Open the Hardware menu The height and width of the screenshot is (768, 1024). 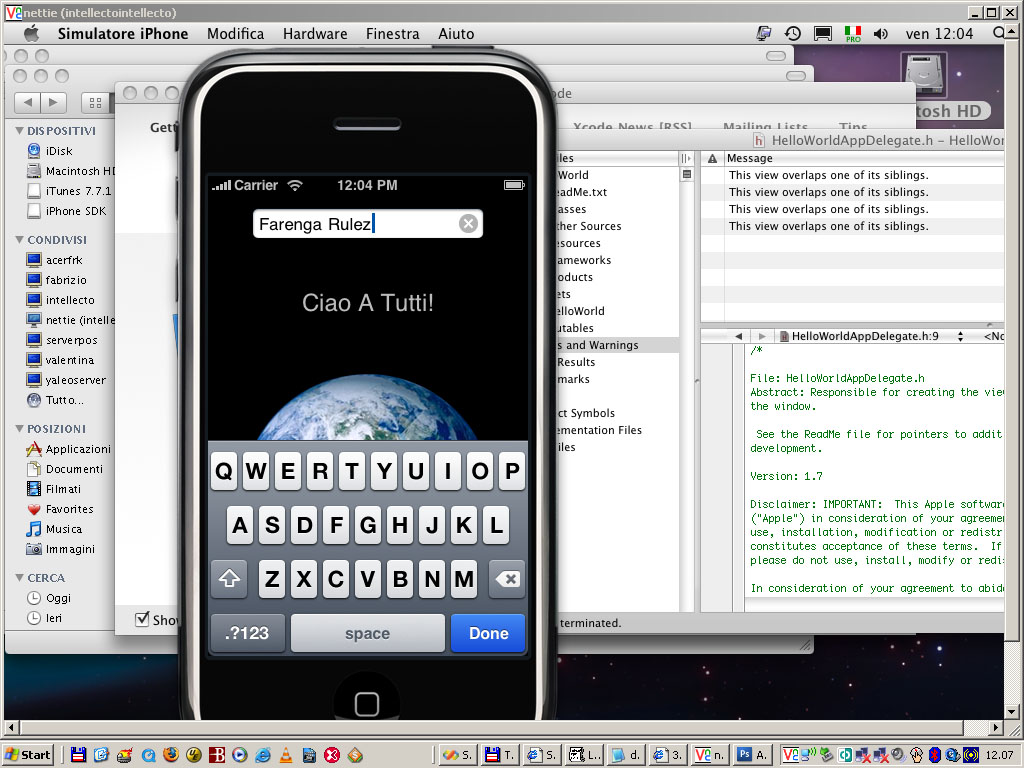pos(315,34)
